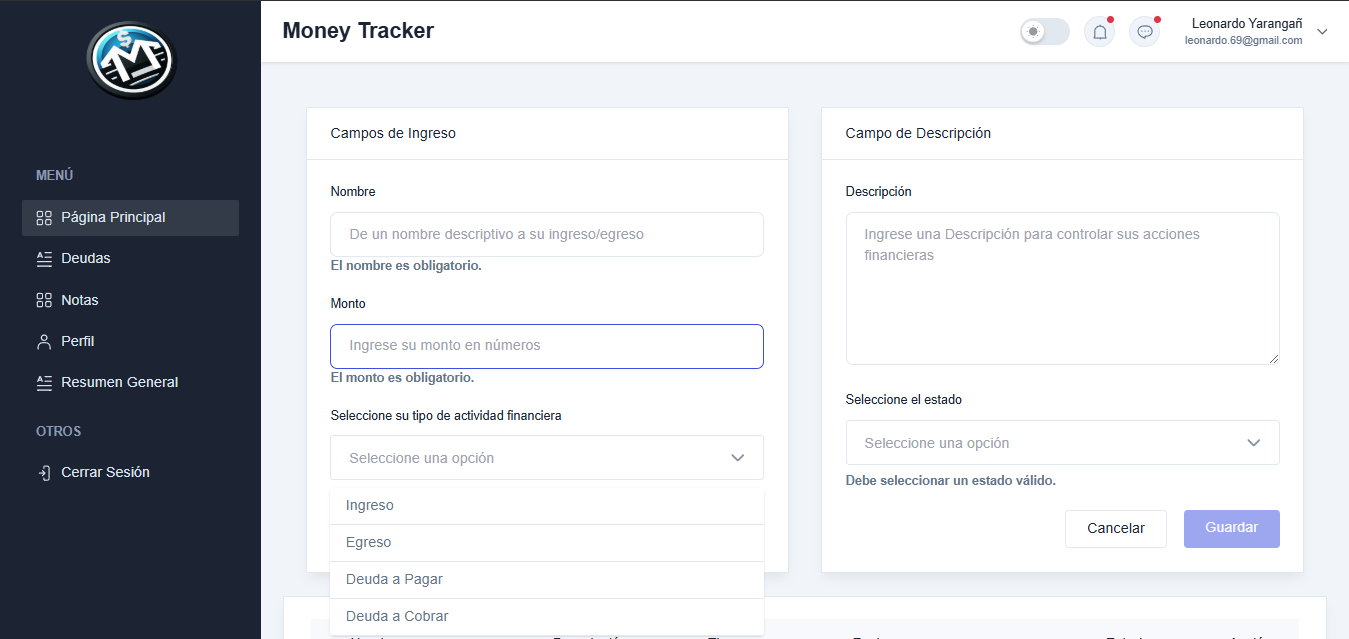
Task: Select the Egreso option
Action: (x=547, y=543)
